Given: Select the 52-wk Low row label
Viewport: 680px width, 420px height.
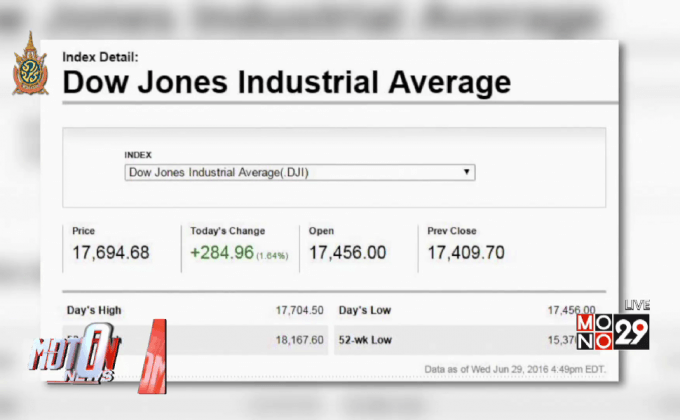Looking at the screenshot, I should coord(365,340).
